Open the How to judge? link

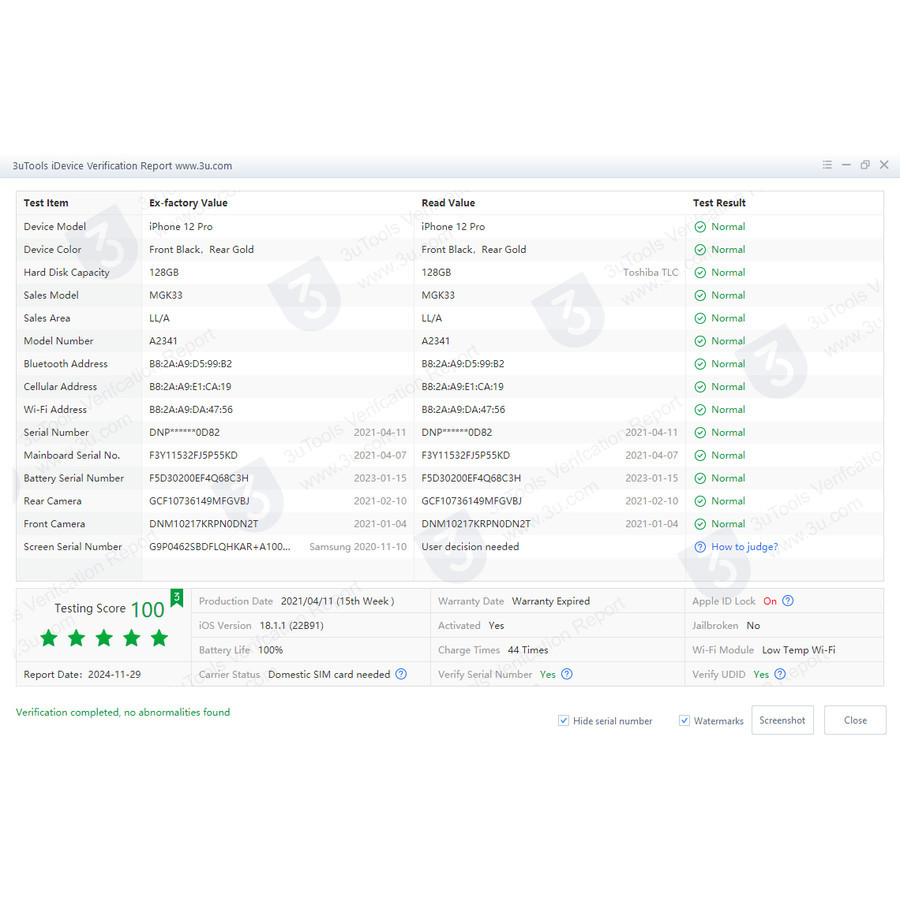[x=744, y=547]
